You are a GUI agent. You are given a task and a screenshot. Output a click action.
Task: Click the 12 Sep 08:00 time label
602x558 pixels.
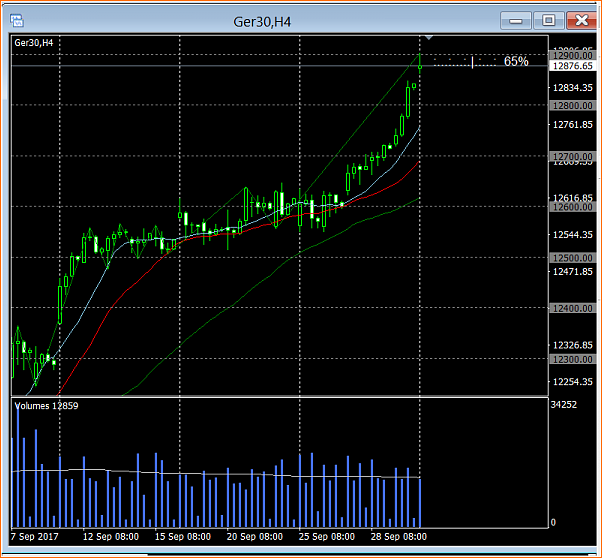pos(111,536)
